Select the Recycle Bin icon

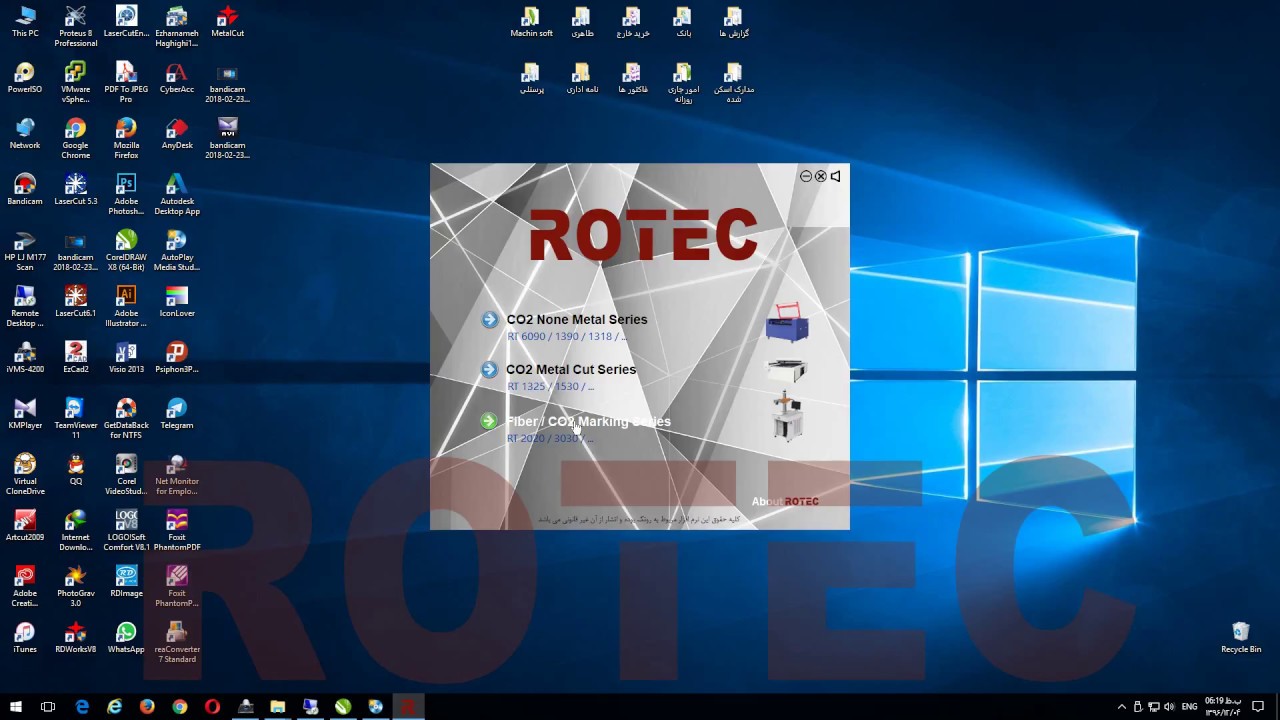click(1241, 638)
